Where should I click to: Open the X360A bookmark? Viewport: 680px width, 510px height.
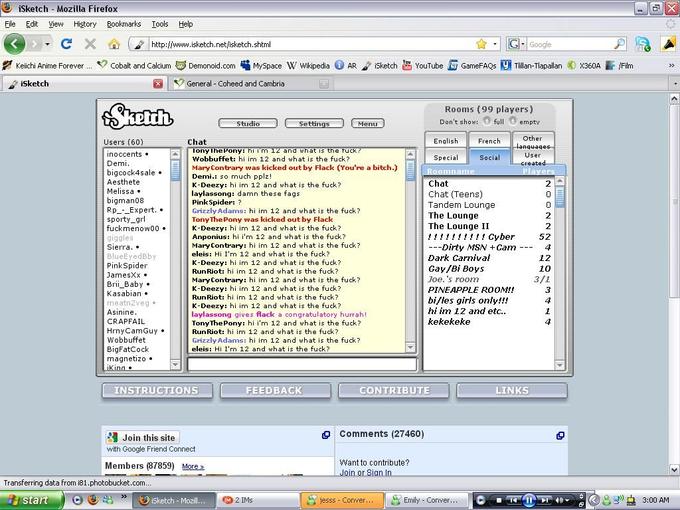click(584, 65)
